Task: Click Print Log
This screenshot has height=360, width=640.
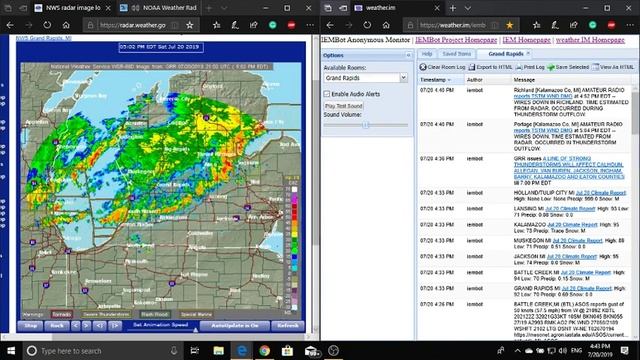Action: [530, 67]
